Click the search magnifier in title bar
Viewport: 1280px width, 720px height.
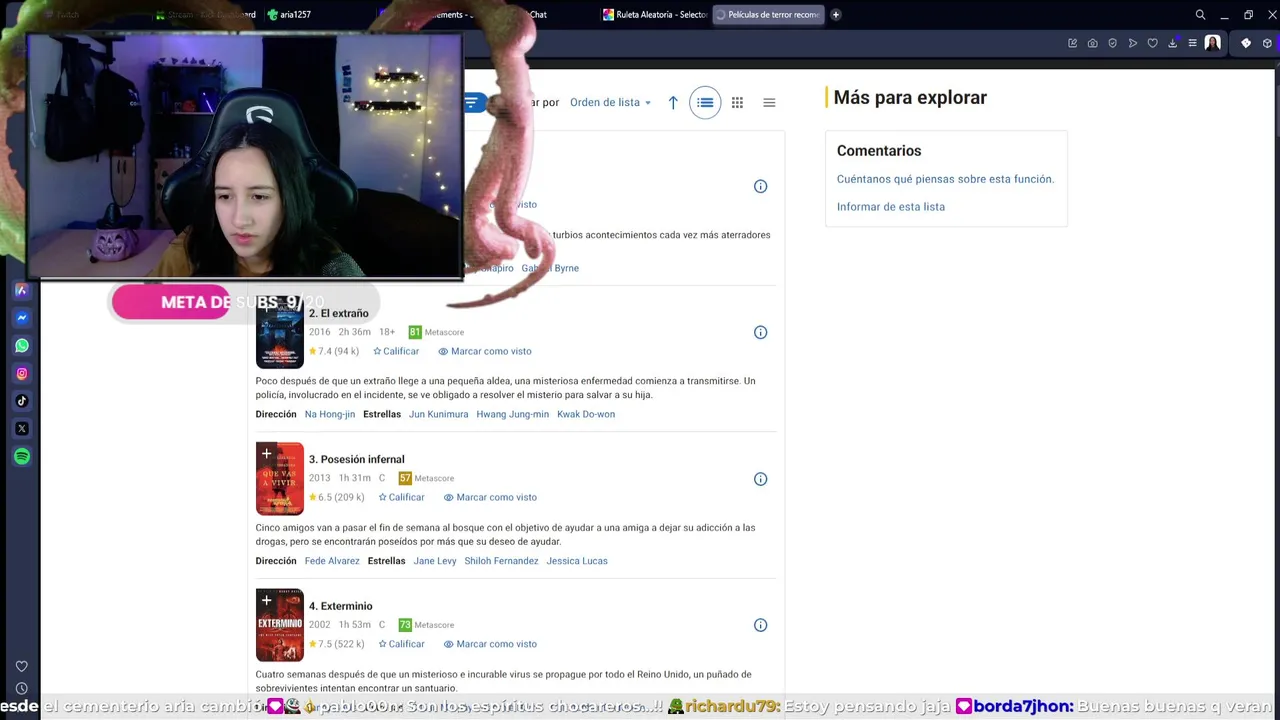tap(1200, 15)
